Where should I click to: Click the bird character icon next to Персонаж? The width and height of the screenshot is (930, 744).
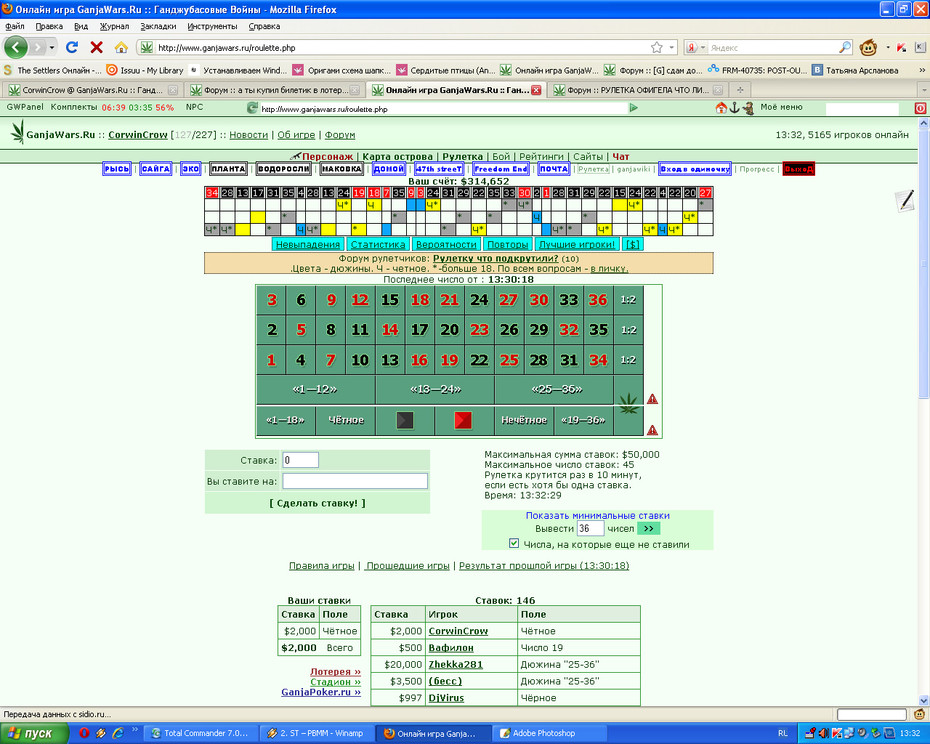[x=295, y=156]
